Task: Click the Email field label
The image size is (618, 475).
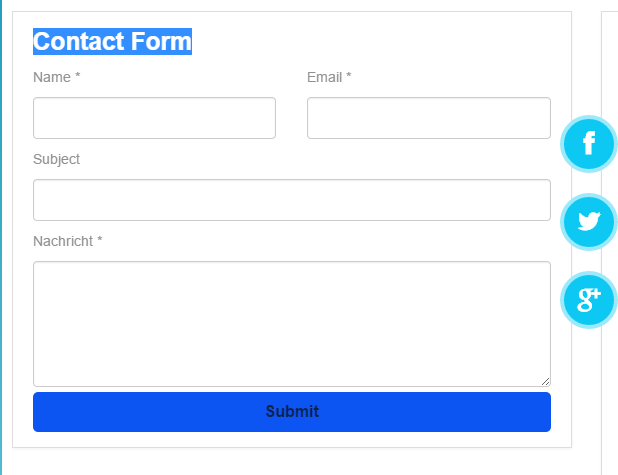Action: click(325, 77)
